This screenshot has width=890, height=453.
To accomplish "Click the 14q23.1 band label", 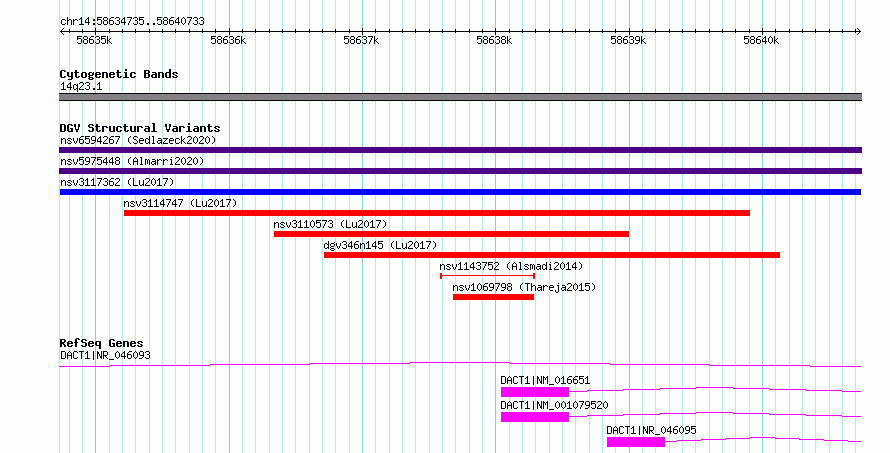I will tap(81, 86).
